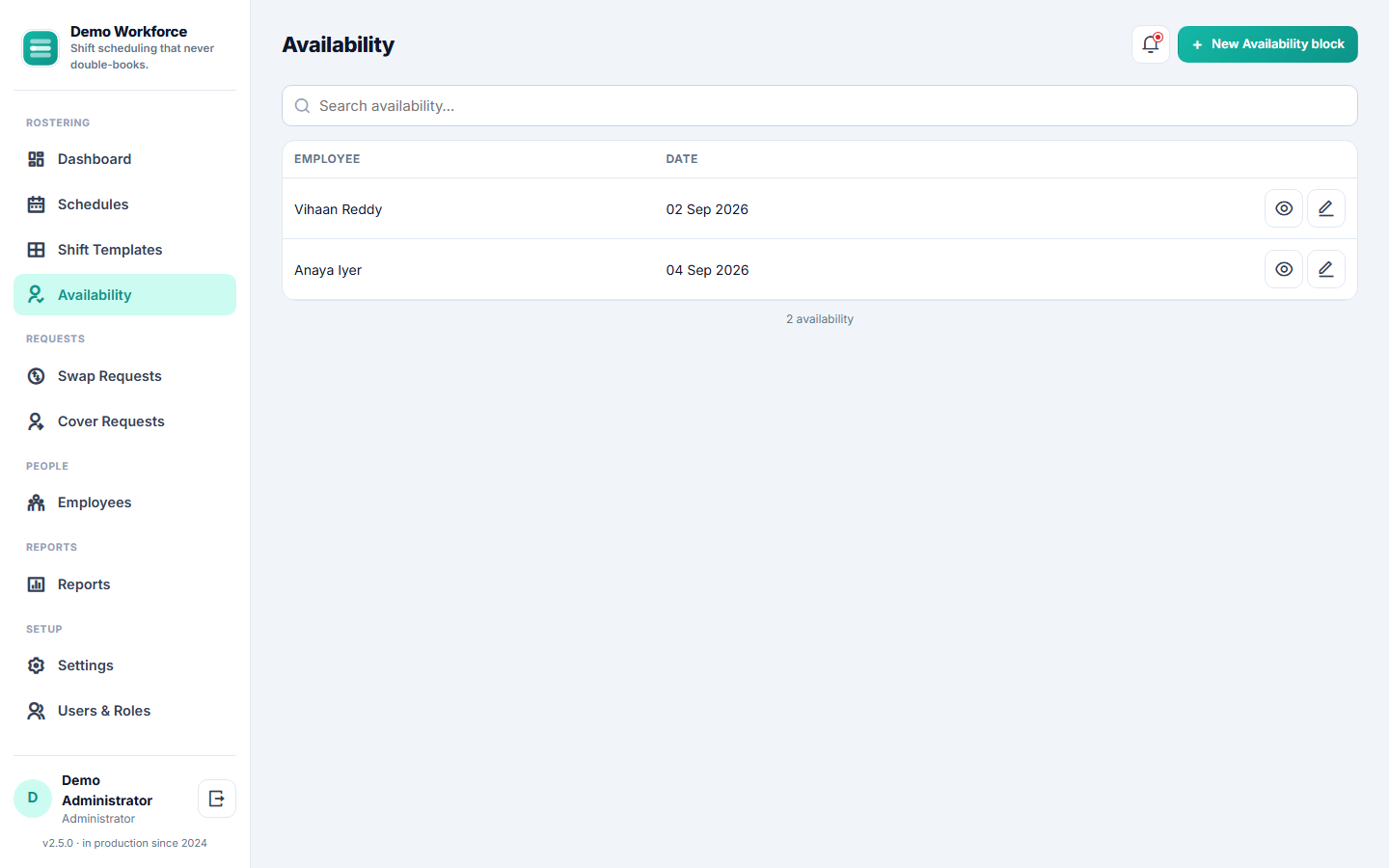Click the Settings gear icon
The width and height of the screenshot is (1389, 868).
pyautogui.click(x=37, y=665)
